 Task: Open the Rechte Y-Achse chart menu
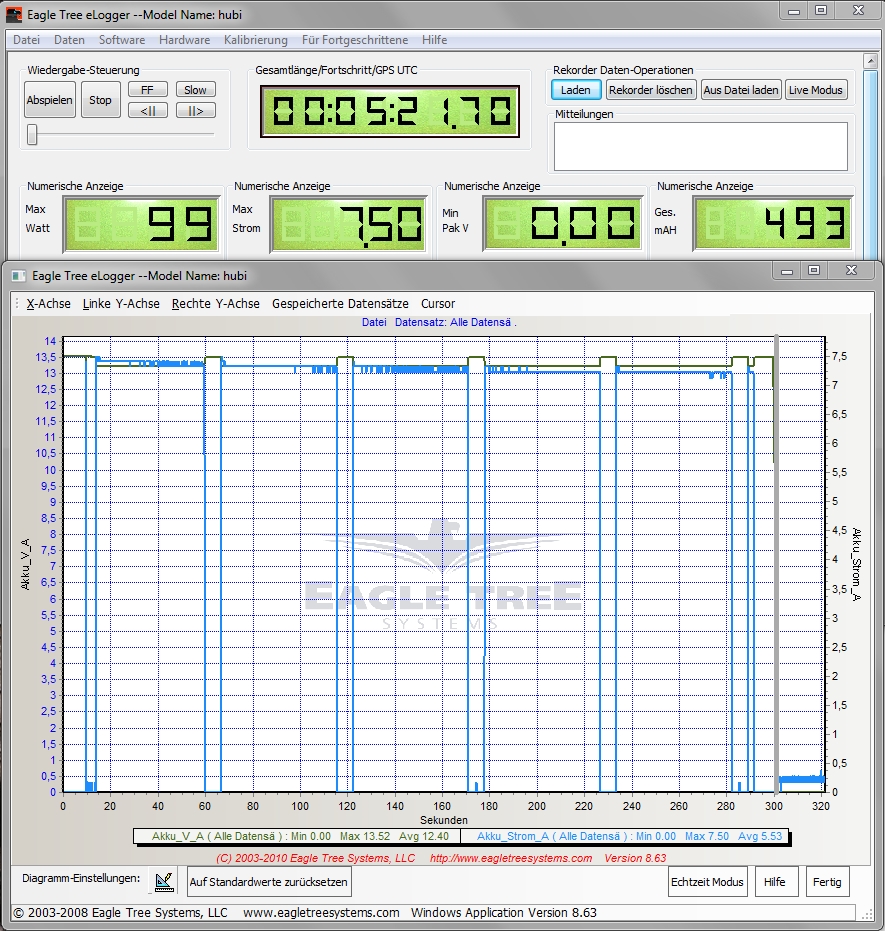[x=215, y=303]
